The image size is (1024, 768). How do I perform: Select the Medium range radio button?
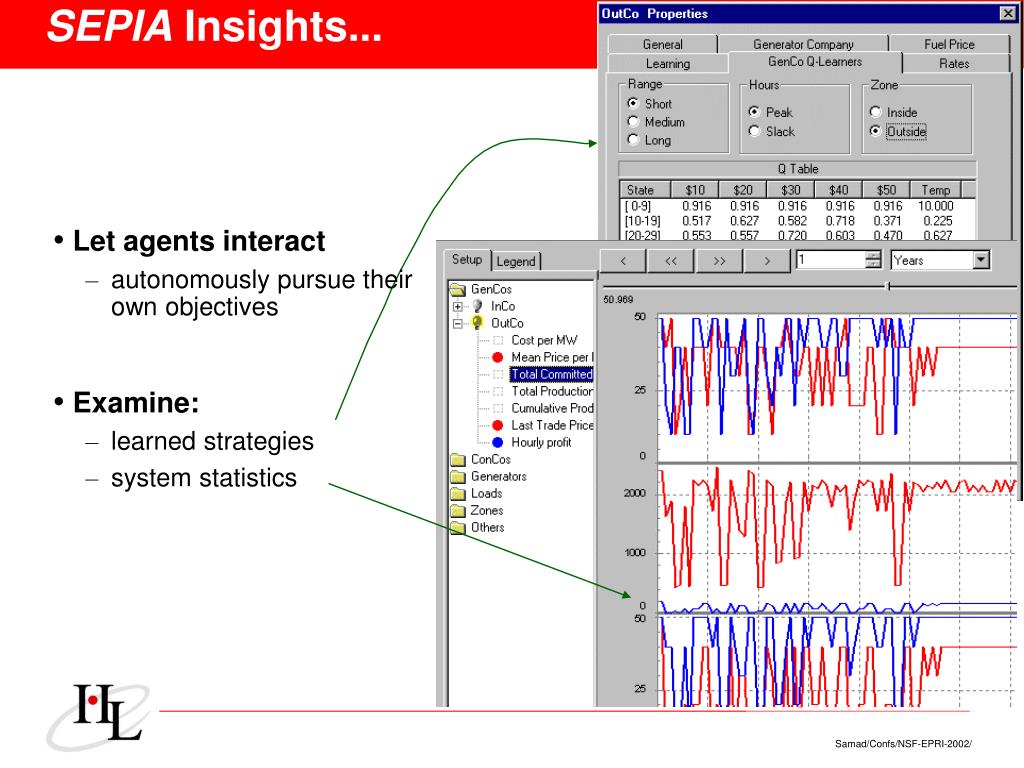click(x=633, y=121)
